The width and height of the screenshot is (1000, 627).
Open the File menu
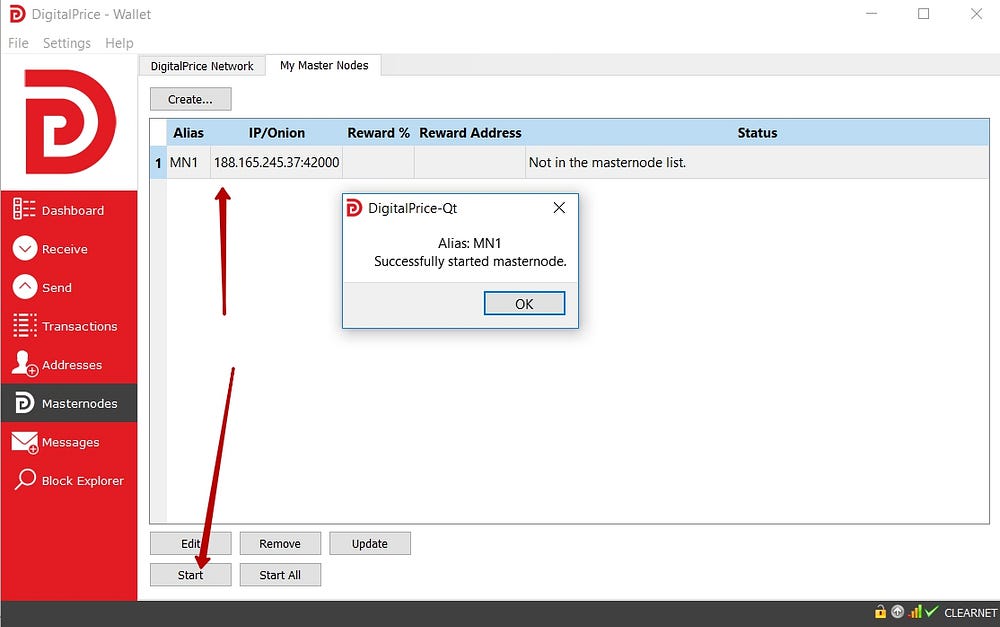(x=18, y=43)
